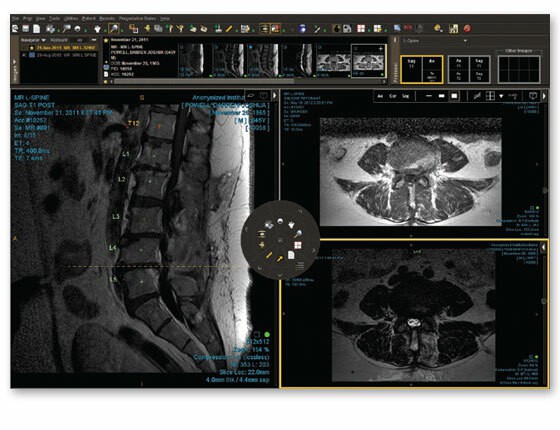560x430 pixels.
Task: Select the red grid layout icon in radial menu
Action: (298, 245)
